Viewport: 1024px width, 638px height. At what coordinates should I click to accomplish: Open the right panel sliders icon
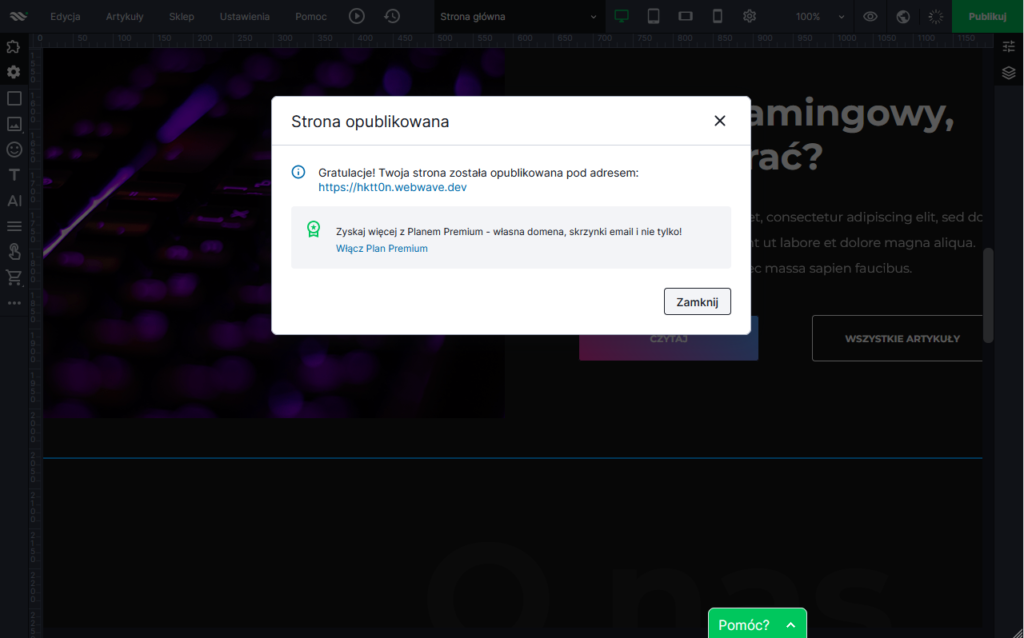point(1008,46)
